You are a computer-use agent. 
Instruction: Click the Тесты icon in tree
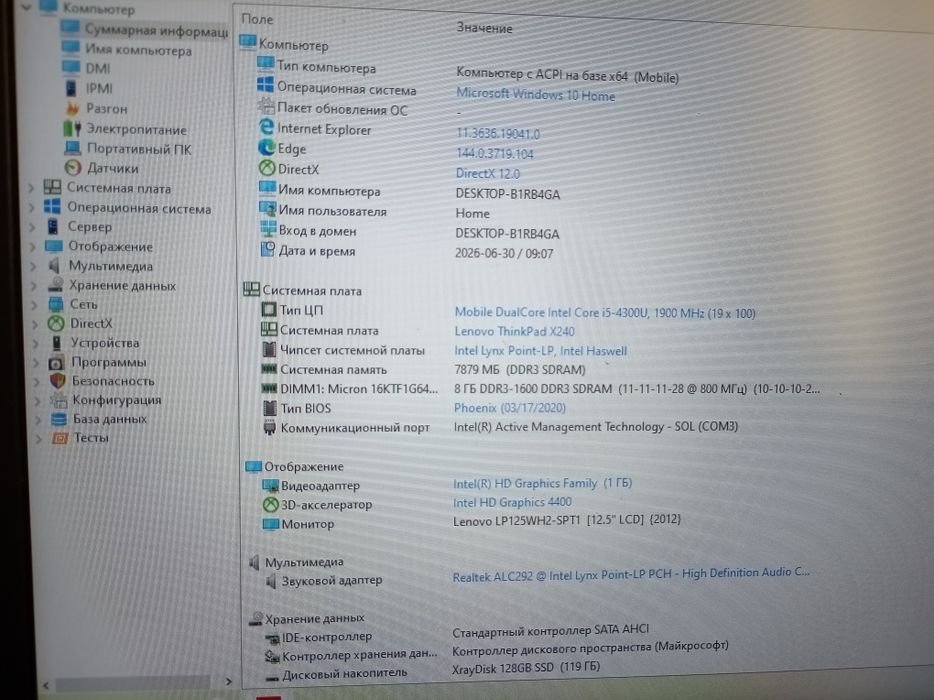pos(60,438)
